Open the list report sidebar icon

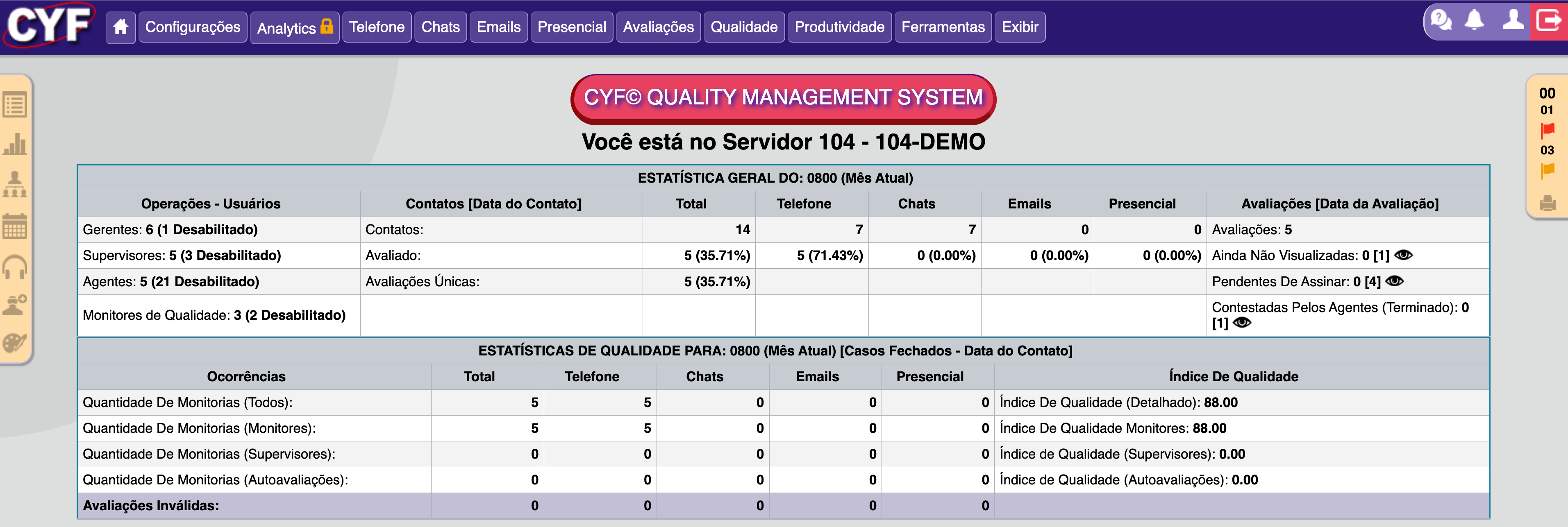15,104
